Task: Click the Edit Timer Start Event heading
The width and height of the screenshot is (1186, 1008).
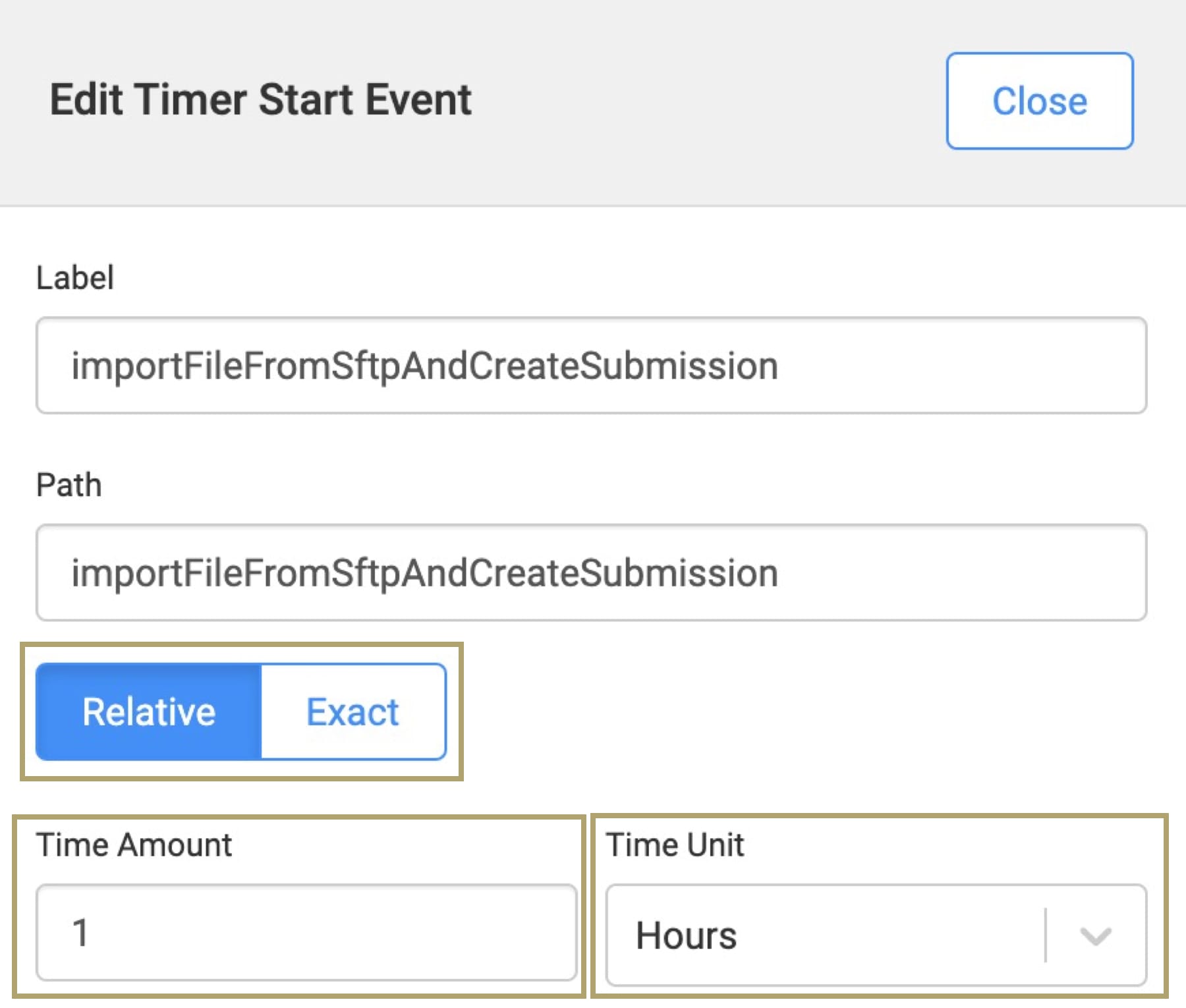Action: (x=261, y=100)
